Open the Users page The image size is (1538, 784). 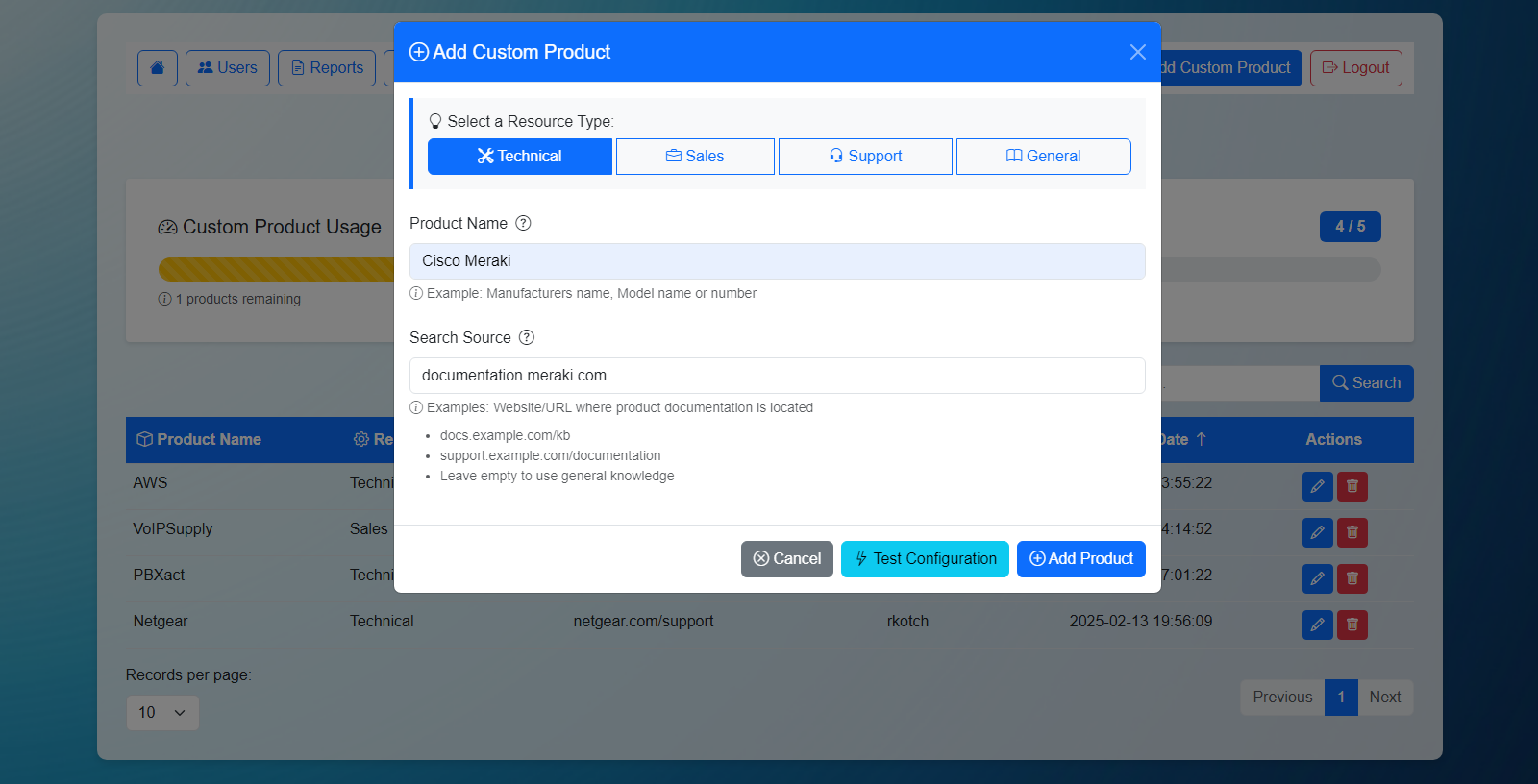[228, 68]
